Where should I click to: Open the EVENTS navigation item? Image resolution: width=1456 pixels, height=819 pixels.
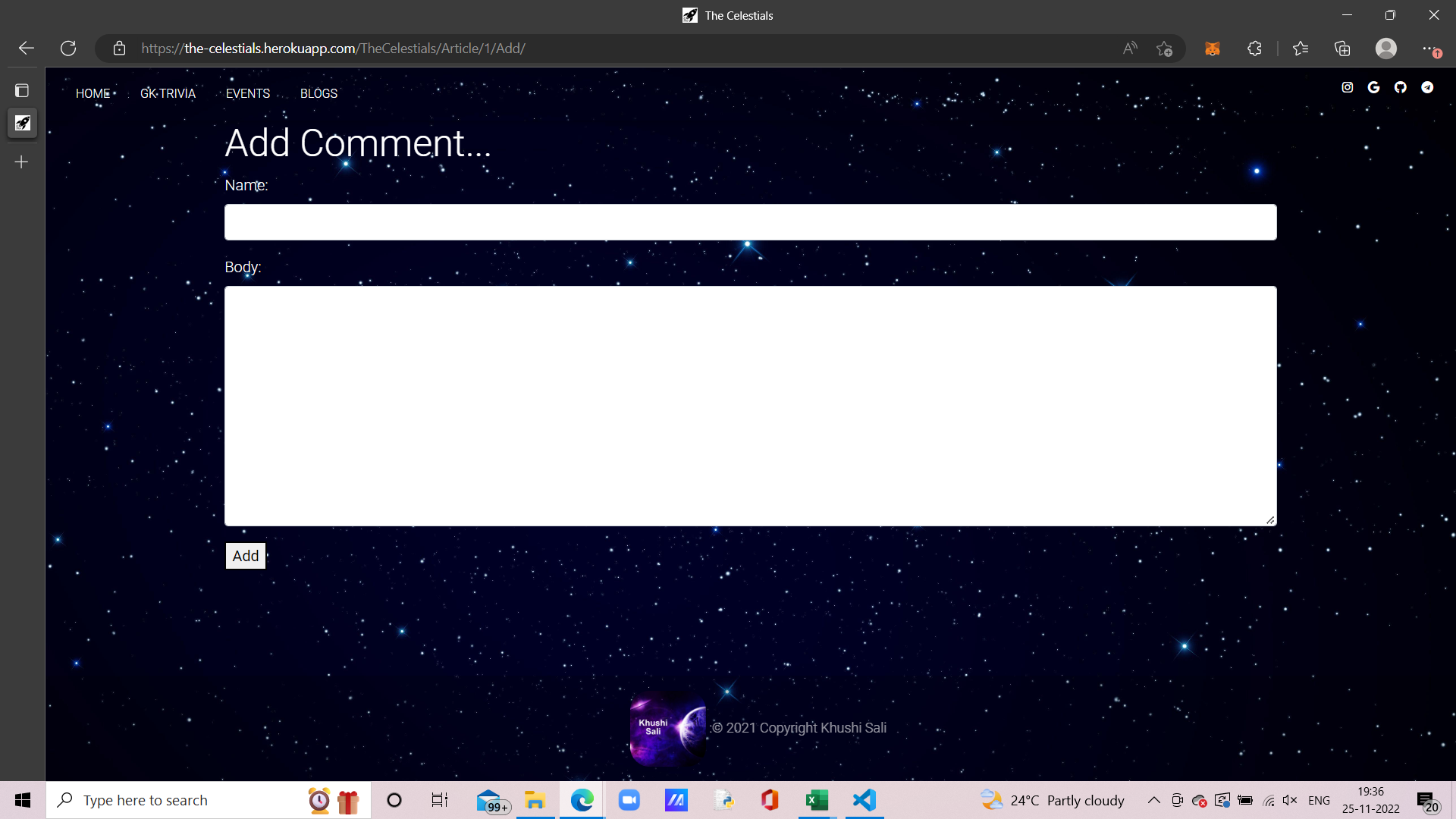coord(248,93)
